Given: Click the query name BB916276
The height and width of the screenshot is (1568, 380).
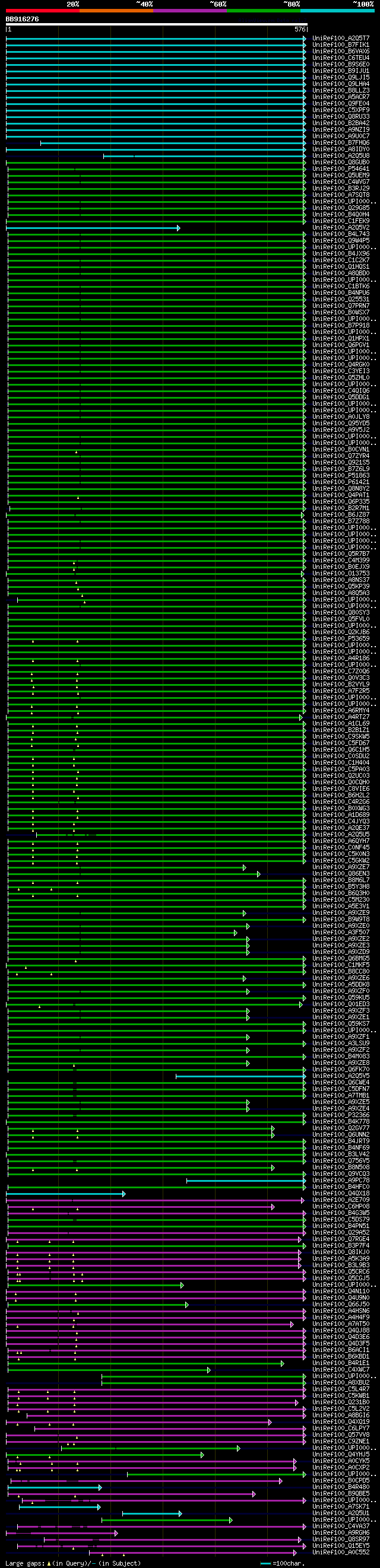Looking at the screenshot, I should point(23,20).
